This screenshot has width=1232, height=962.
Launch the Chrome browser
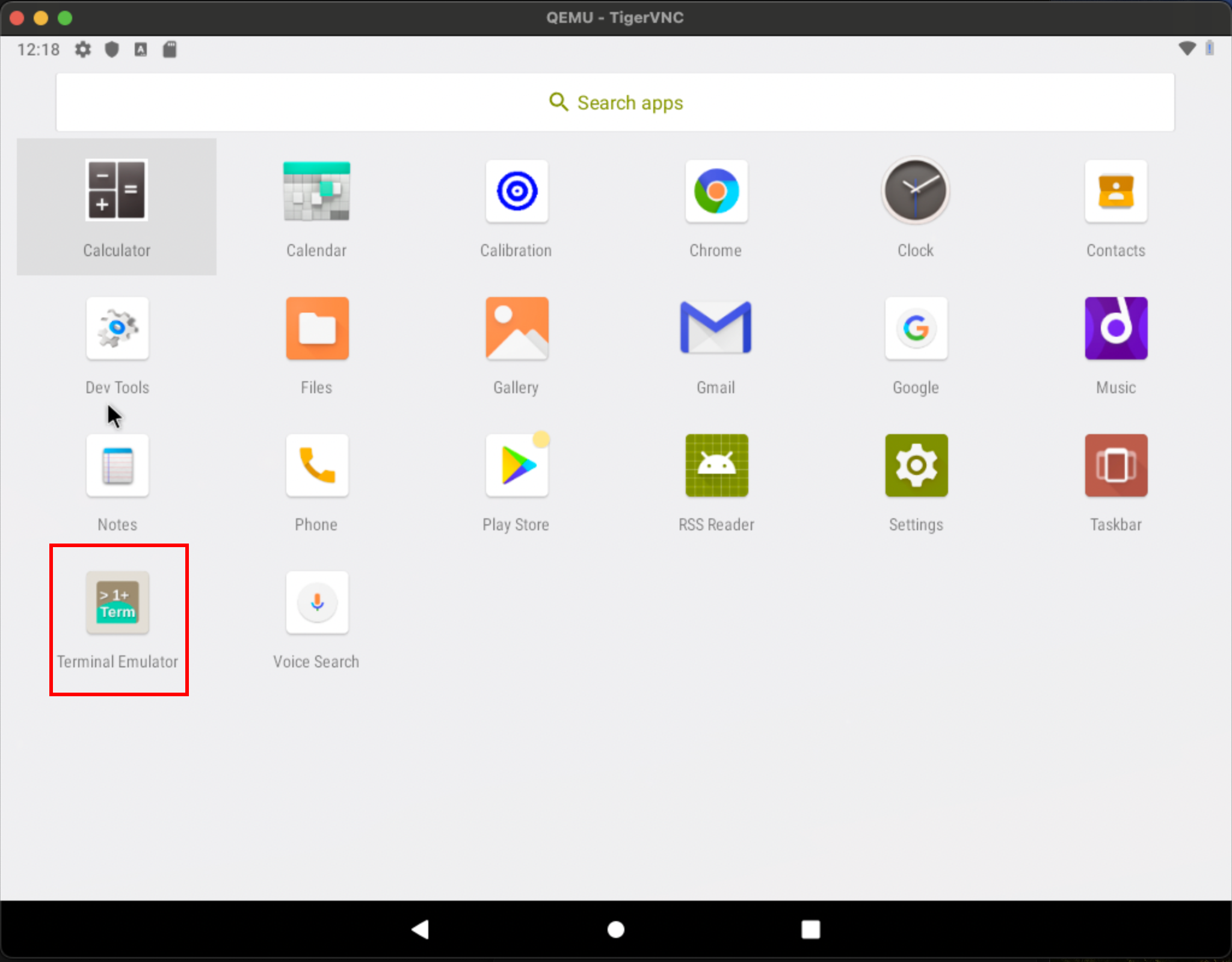pos(716,191)
